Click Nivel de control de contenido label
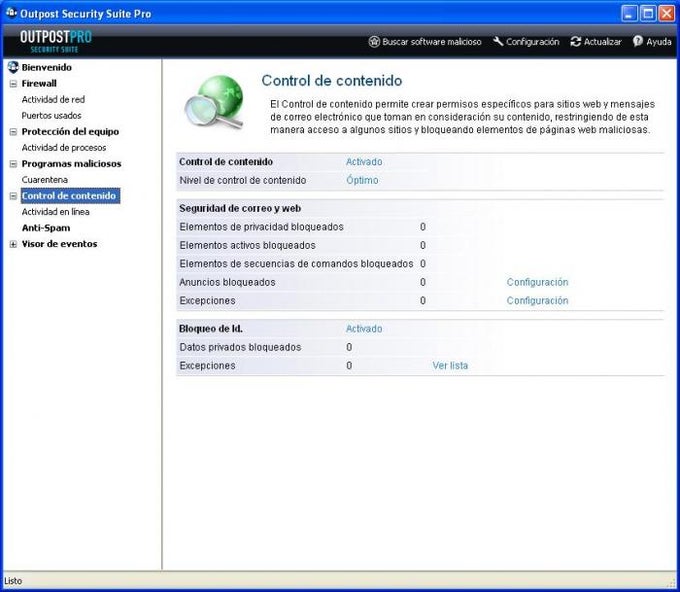 [243, 180]
